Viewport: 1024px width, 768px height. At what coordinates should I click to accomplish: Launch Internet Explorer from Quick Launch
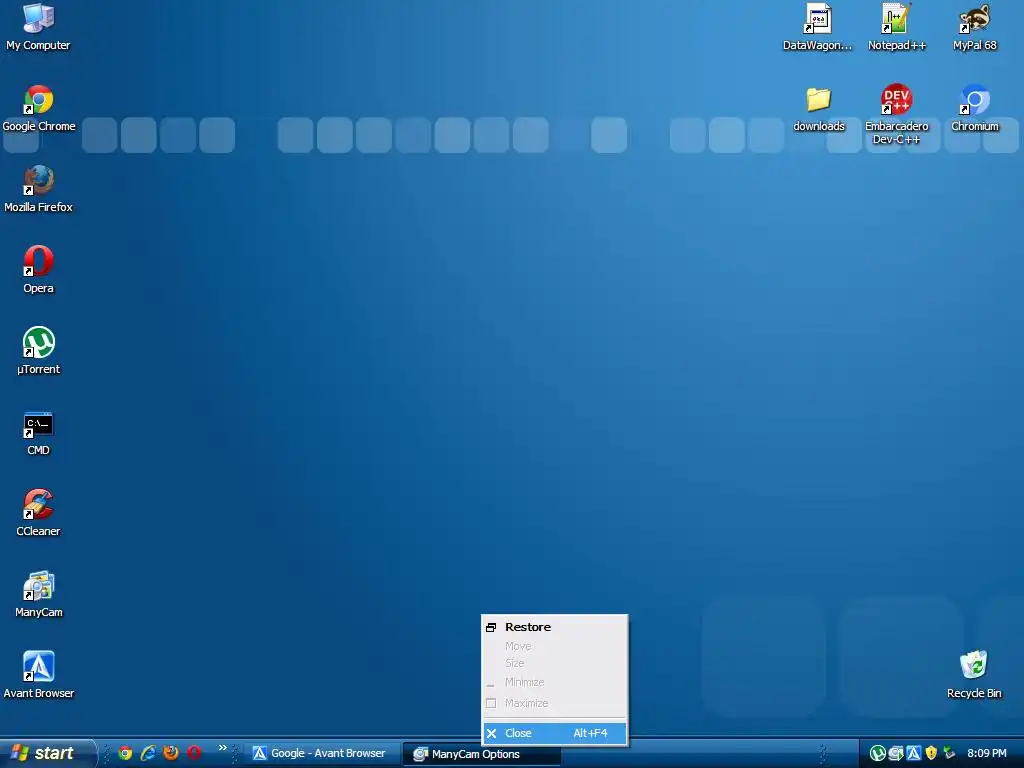tap(148, 753)
